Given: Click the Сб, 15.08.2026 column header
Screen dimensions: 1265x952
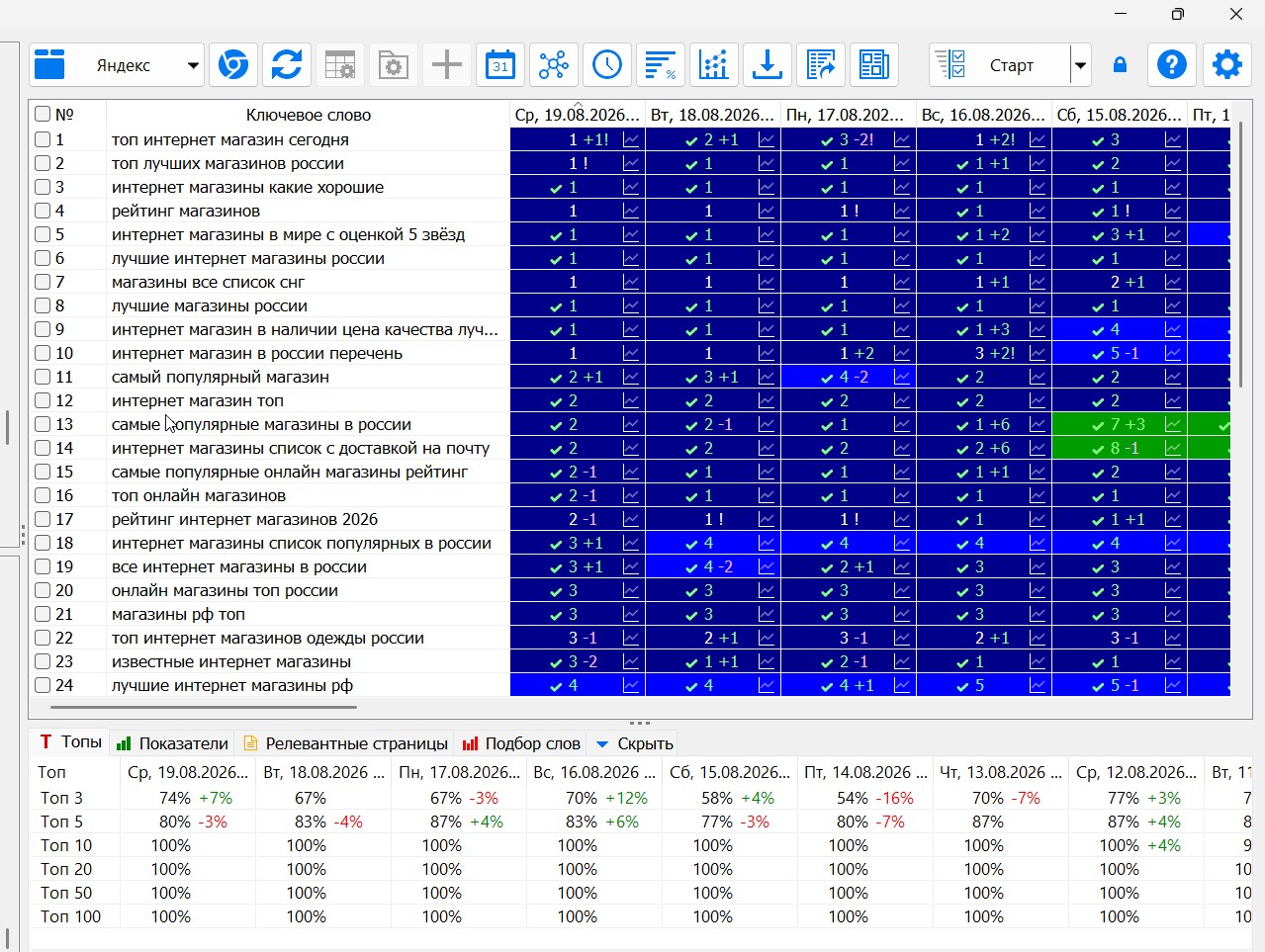Looking at the screenshot, I should click(1120, 115).
